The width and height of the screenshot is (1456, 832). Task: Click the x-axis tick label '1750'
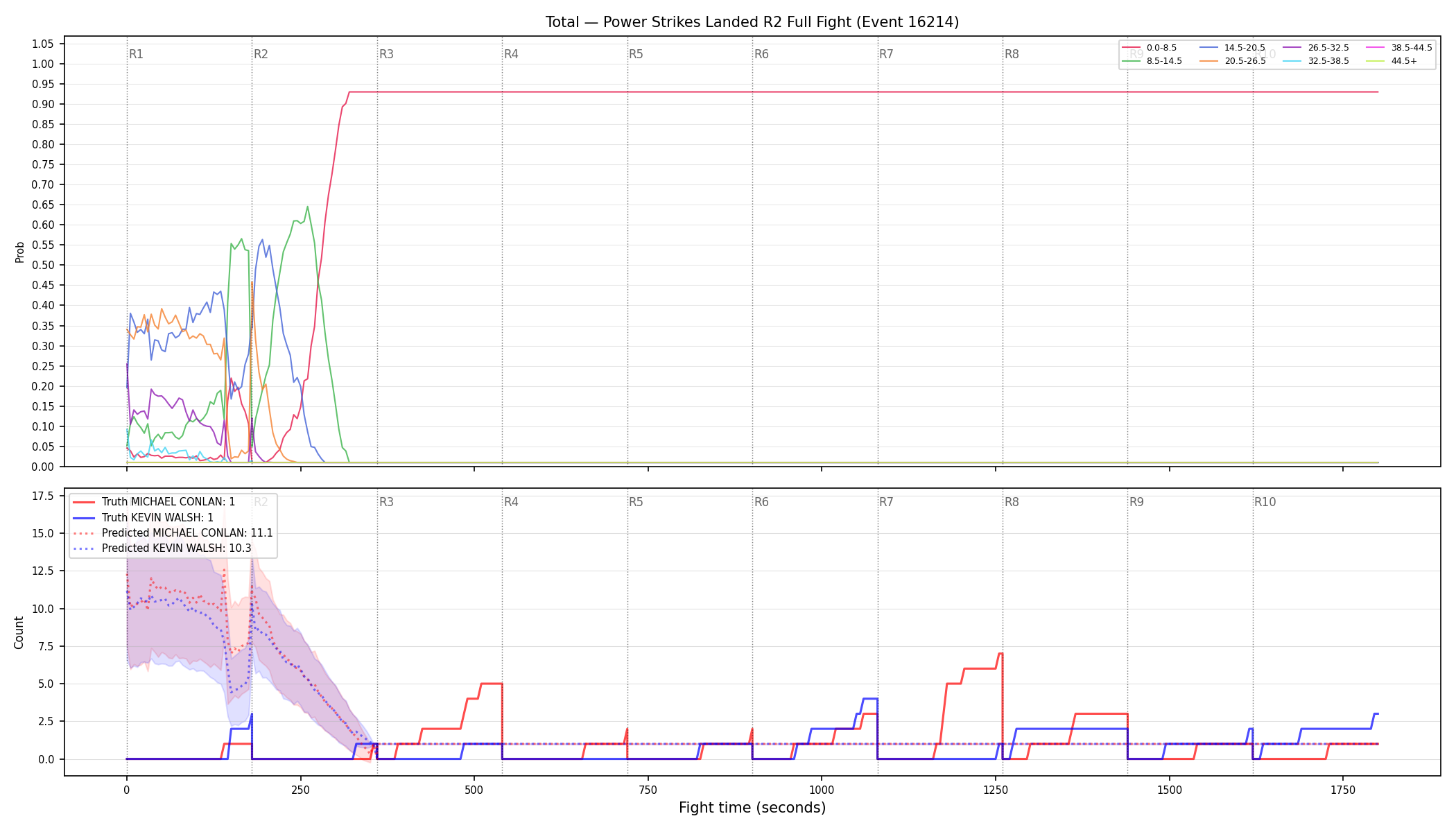pyautogui.click(x=1343, y=790)
